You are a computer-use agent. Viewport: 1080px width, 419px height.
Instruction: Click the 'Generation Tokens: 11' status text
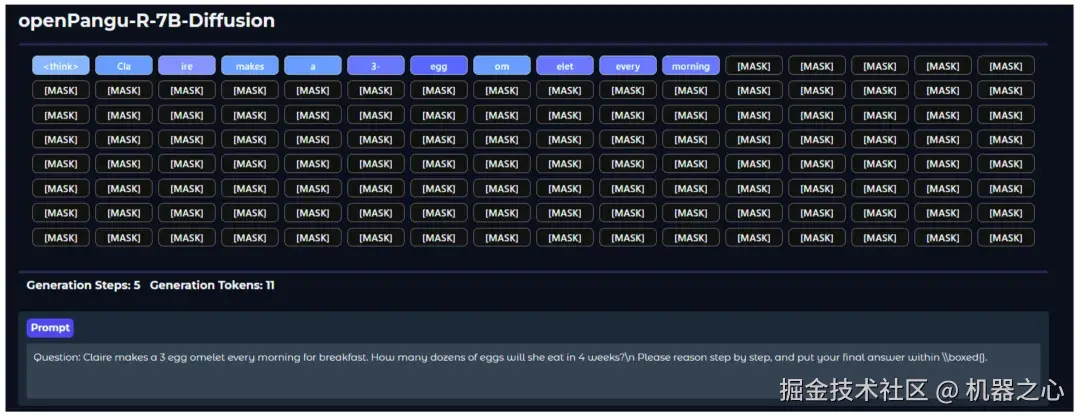point(212,285)
